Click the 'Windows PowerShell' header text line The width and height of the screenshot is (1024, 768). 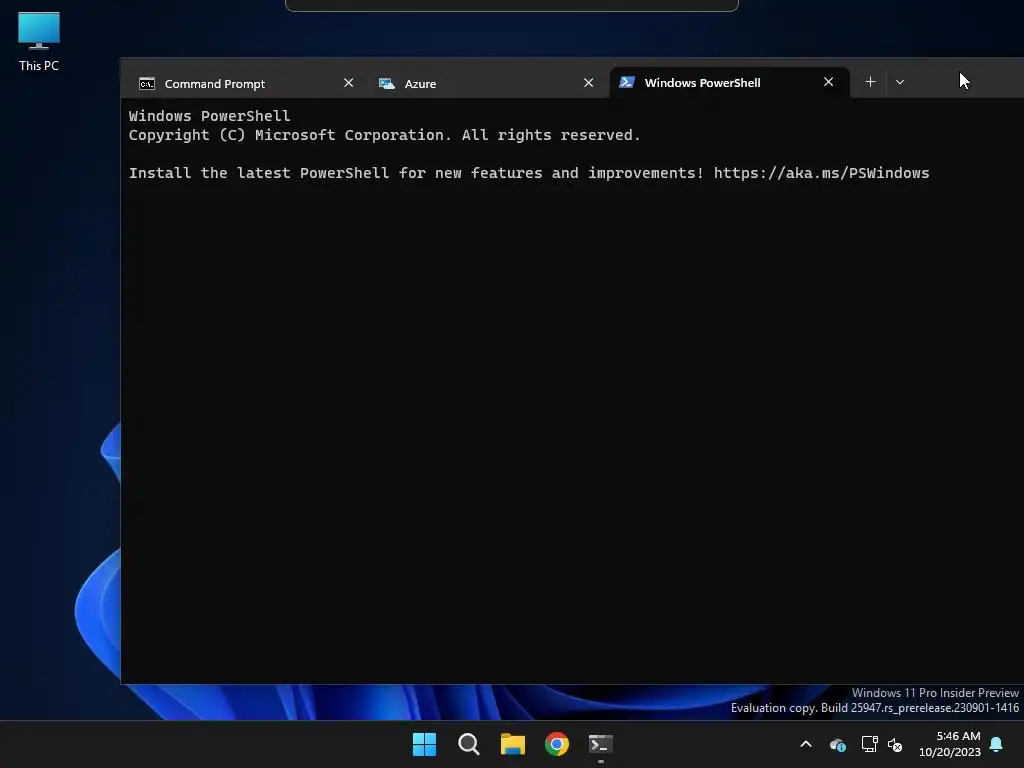coord(209,116)
